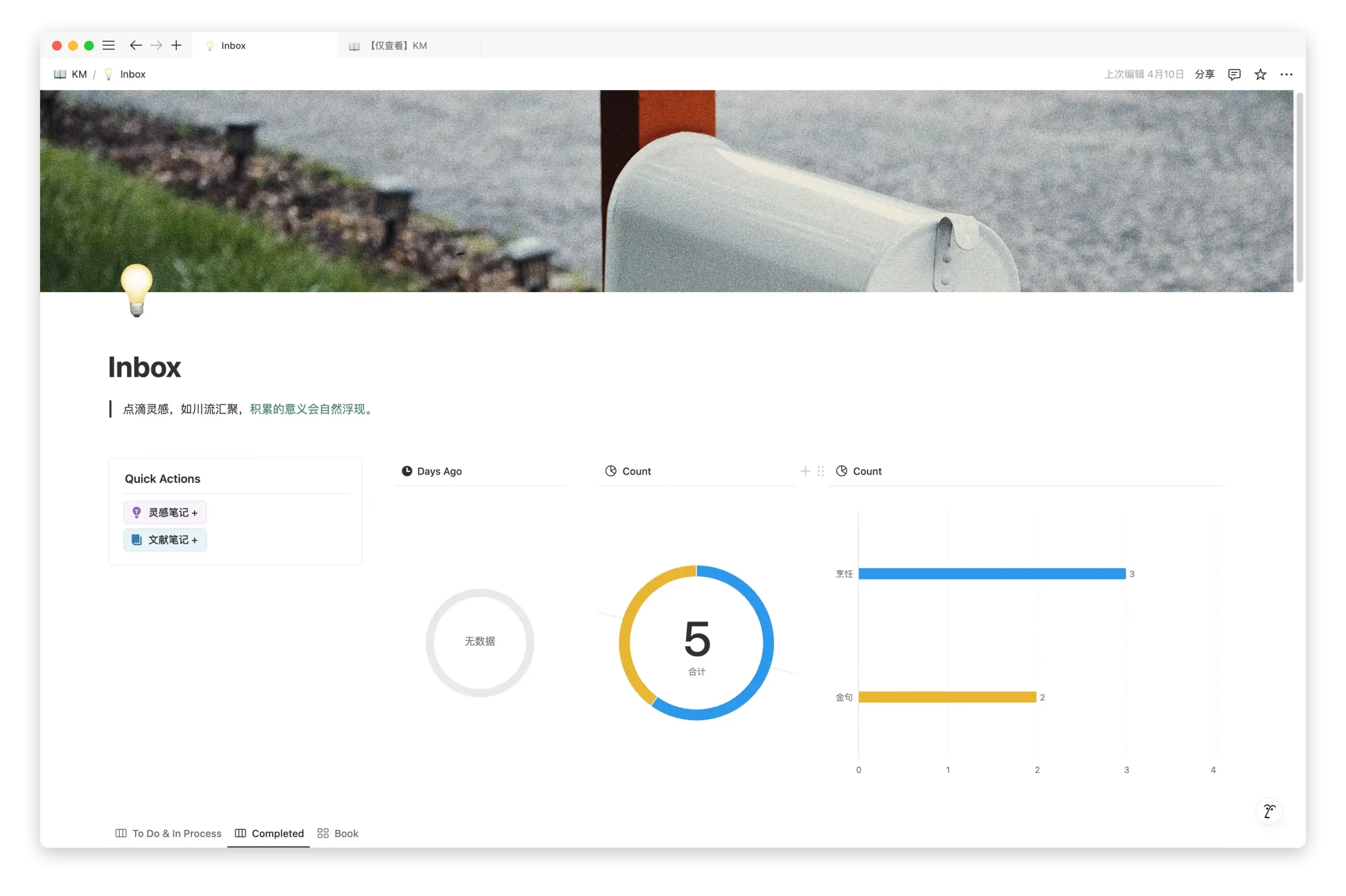Click the drag handle next to Count chart

point(821,471)
